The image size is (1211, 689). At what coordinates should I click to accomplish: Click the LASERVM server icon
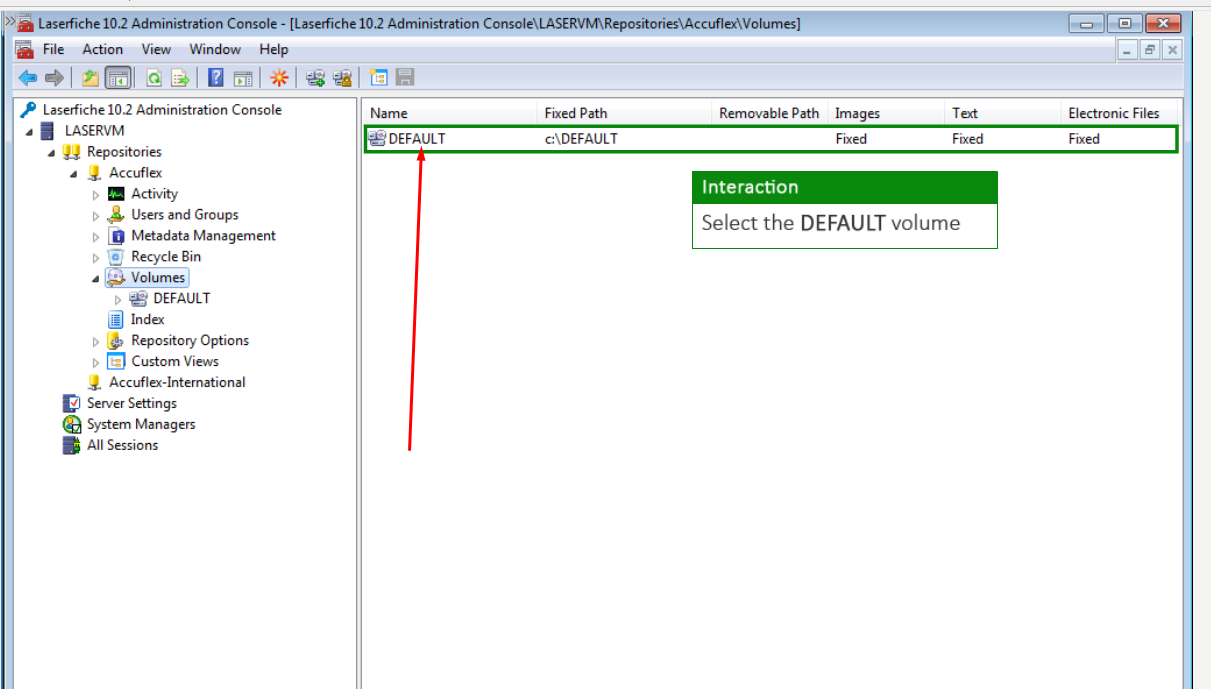tap(48, 131)
